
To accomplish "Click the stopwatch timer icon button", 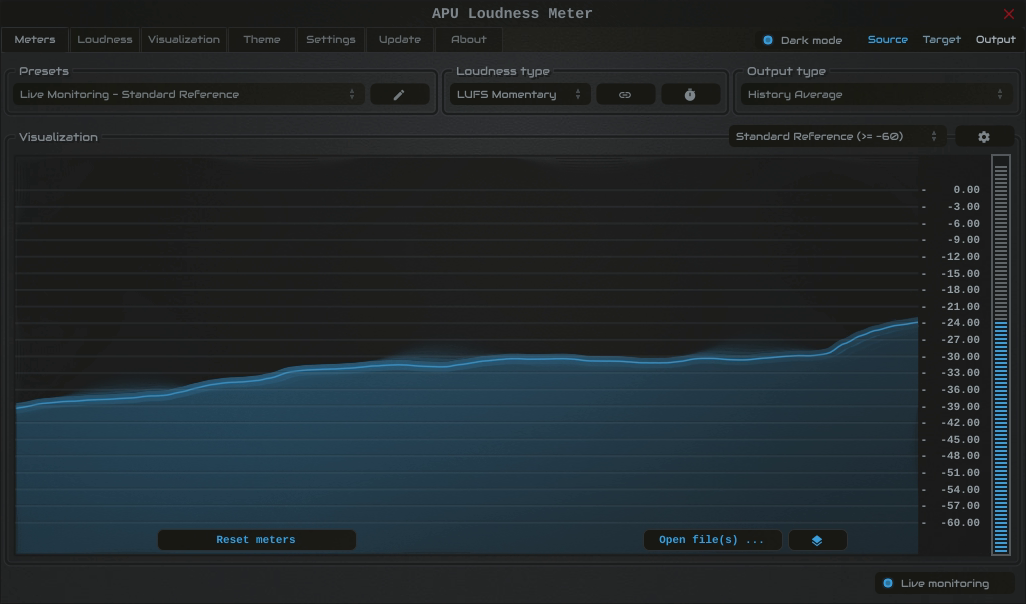I will click(690, 94).
